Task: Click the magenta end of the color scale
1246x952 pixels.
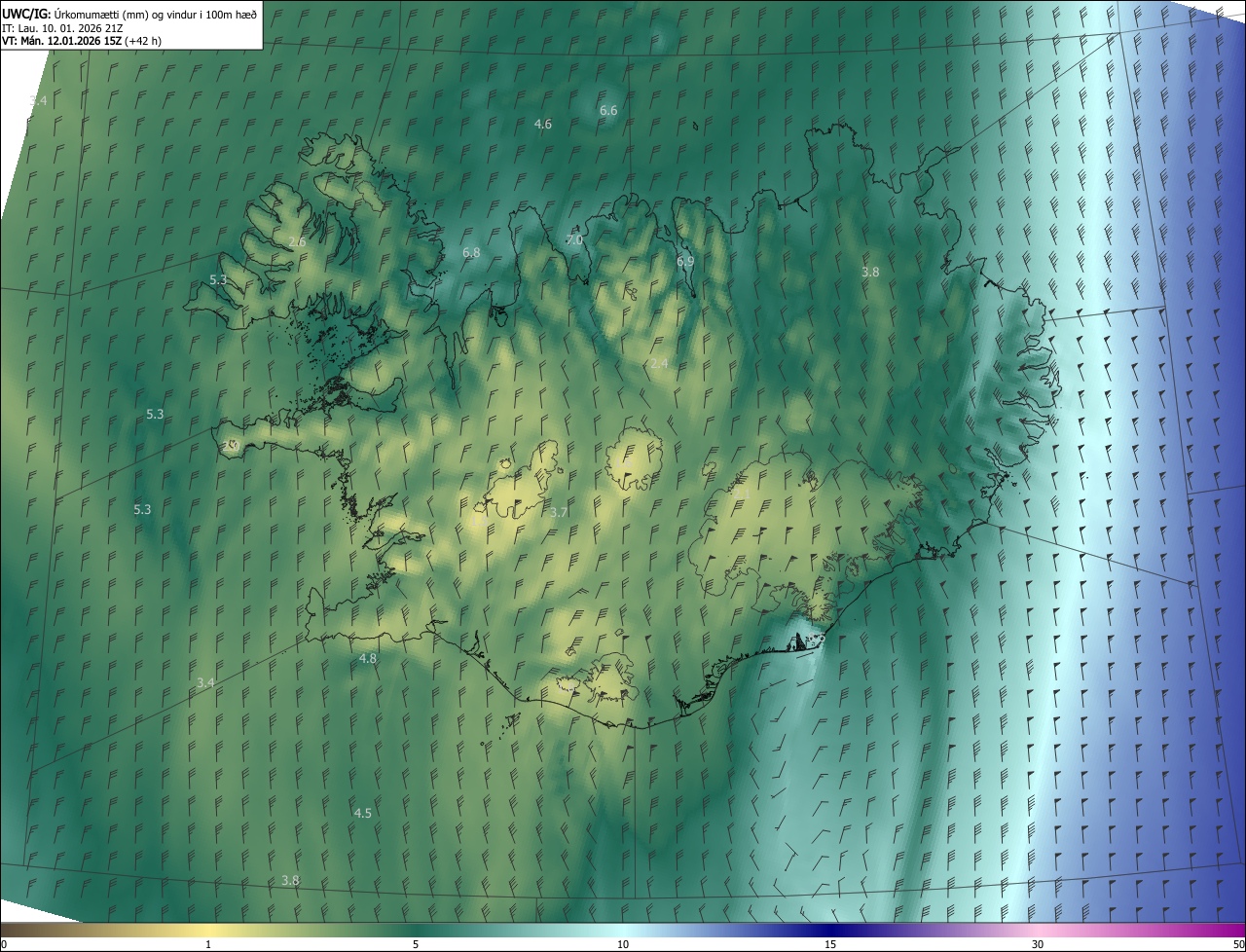Action: (x=1234, y=930)
